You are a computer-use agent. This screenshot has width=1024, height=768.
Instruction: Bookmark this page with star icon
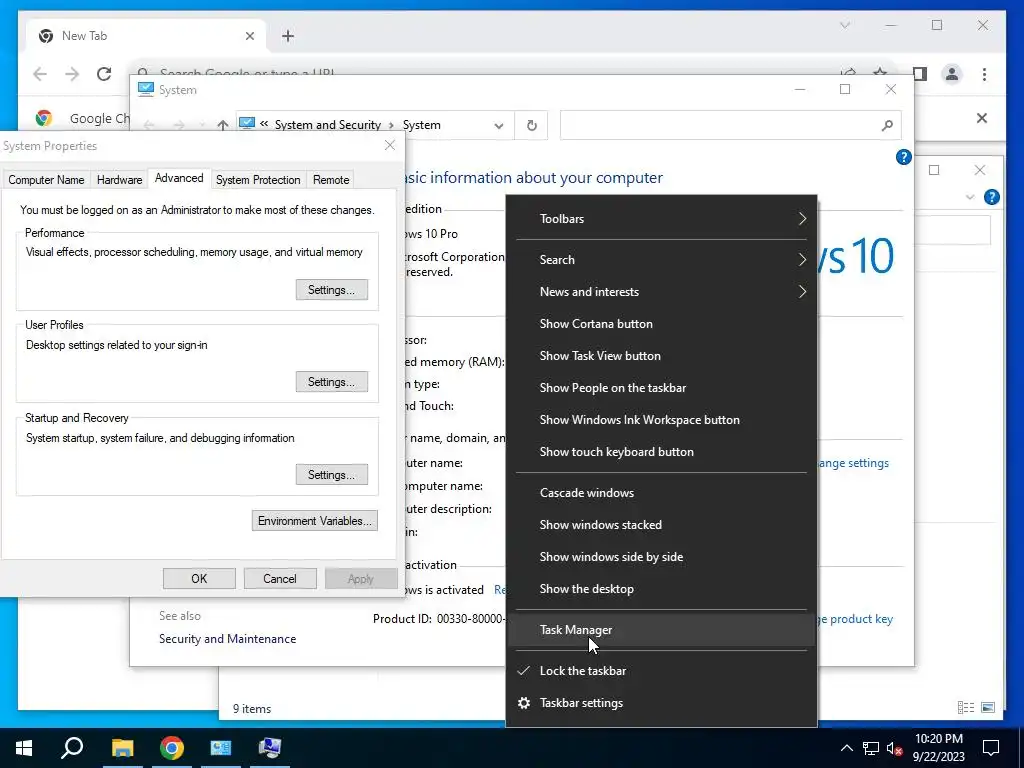pos(880,71)
